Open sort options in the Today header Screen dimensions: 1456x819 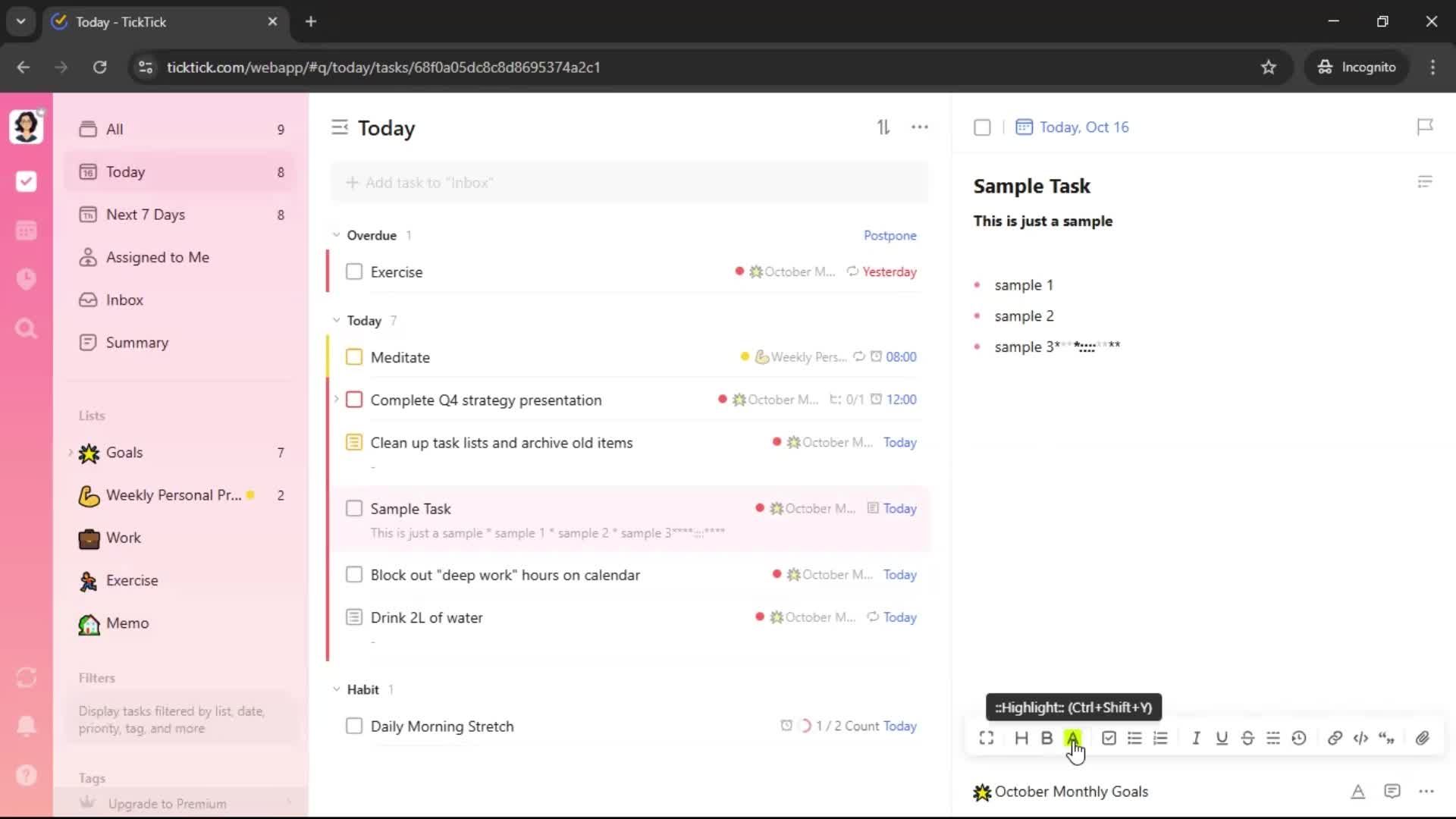pos(883,127)
